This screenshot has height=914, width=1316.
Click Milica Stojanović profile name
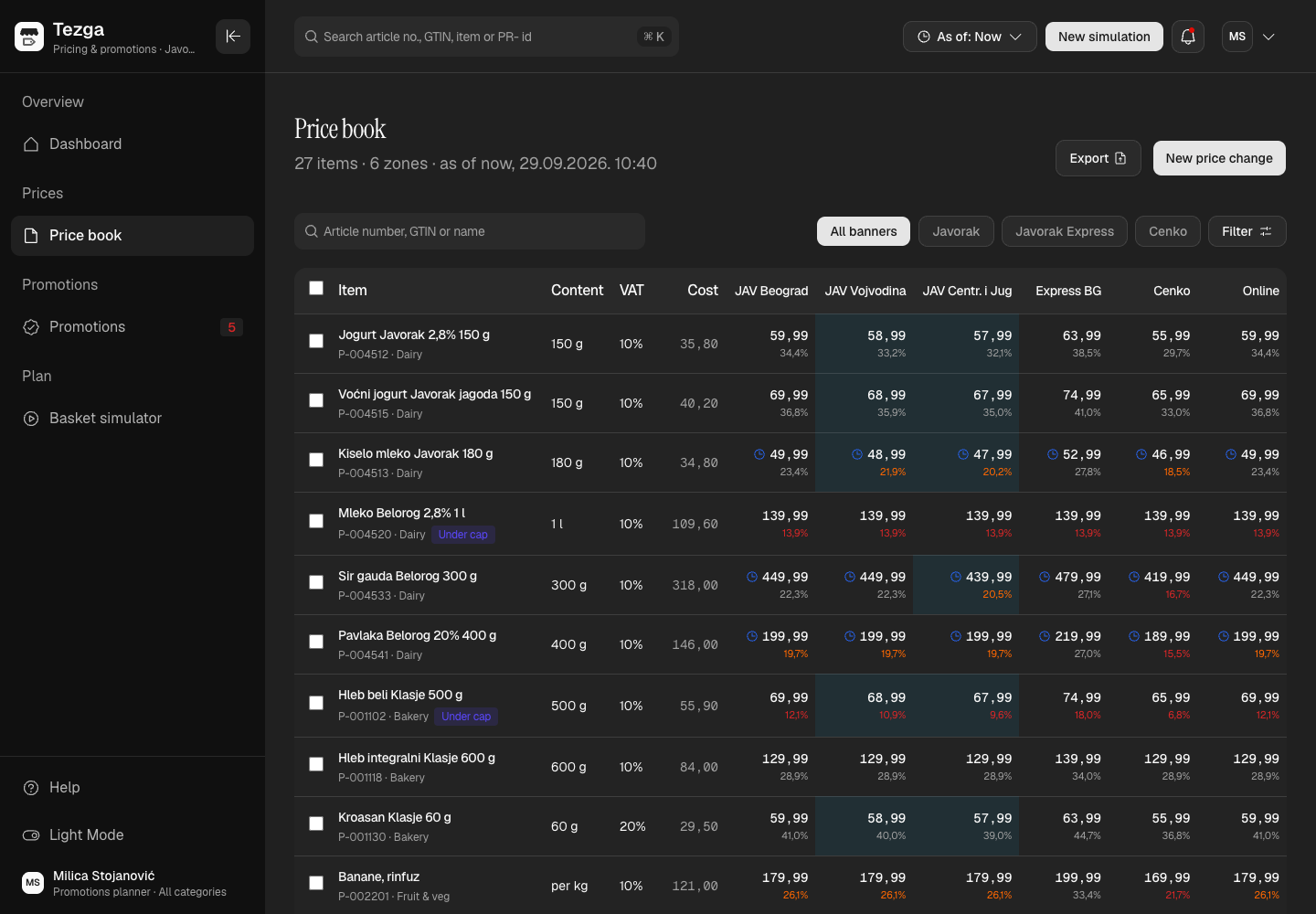[104, 876]
